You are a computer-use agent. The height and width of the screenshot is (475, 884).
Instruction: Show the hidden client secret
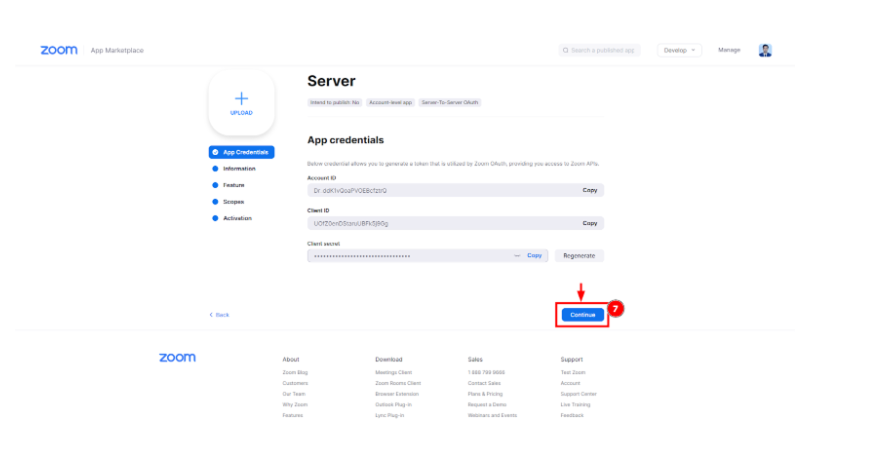(517, 256)
